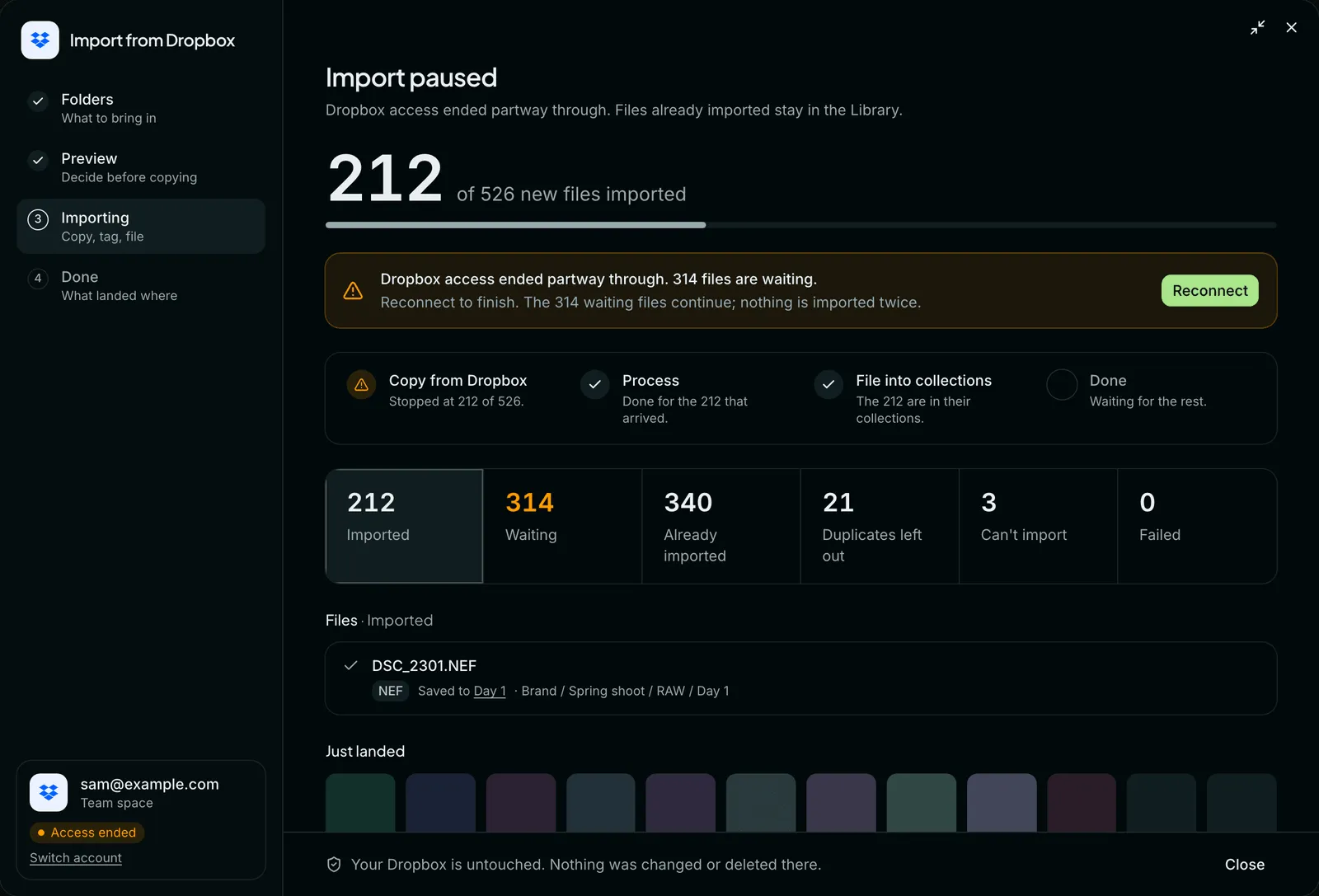
Task: Select the Importing step in the sidebar
Action: (x=141, y=227)
